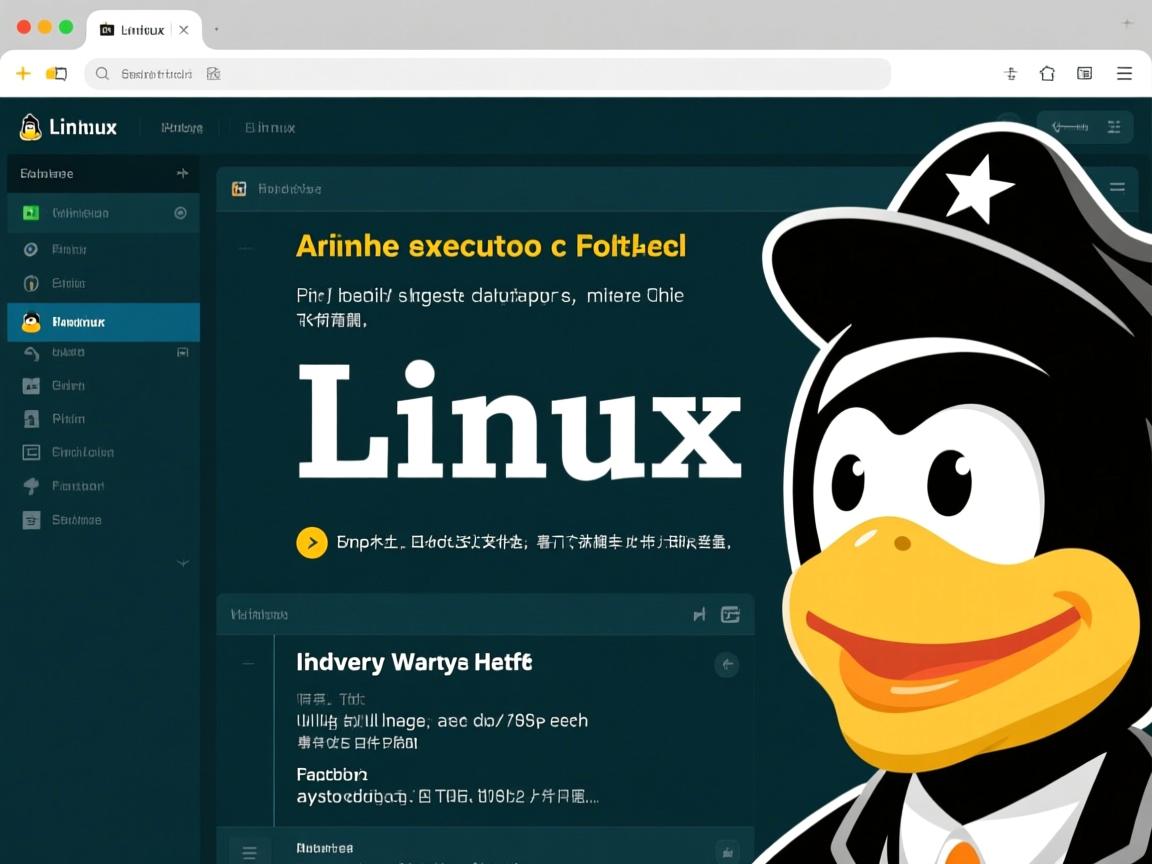1152x864 pixels.
Task: Collapse the sidebar using the bottom chevron
Action: coord(183,563)
